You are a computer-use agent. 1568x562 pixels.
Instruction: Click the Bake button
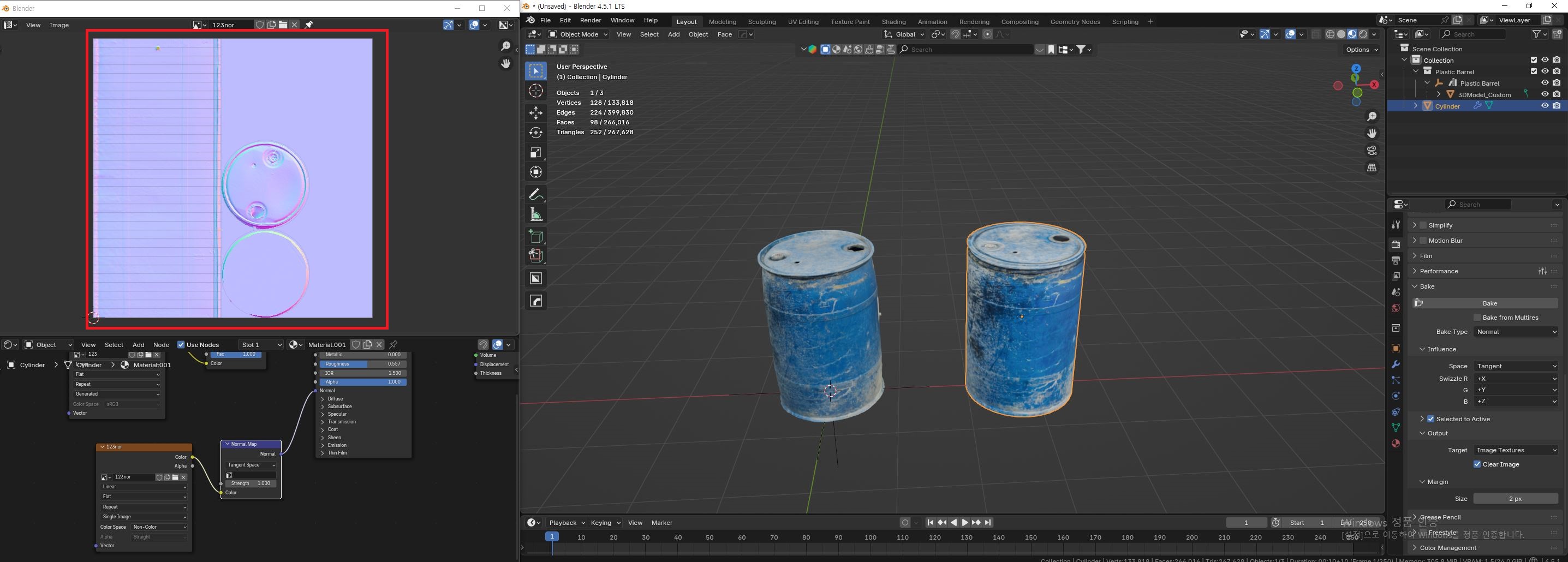click(x=1489, y=303)
